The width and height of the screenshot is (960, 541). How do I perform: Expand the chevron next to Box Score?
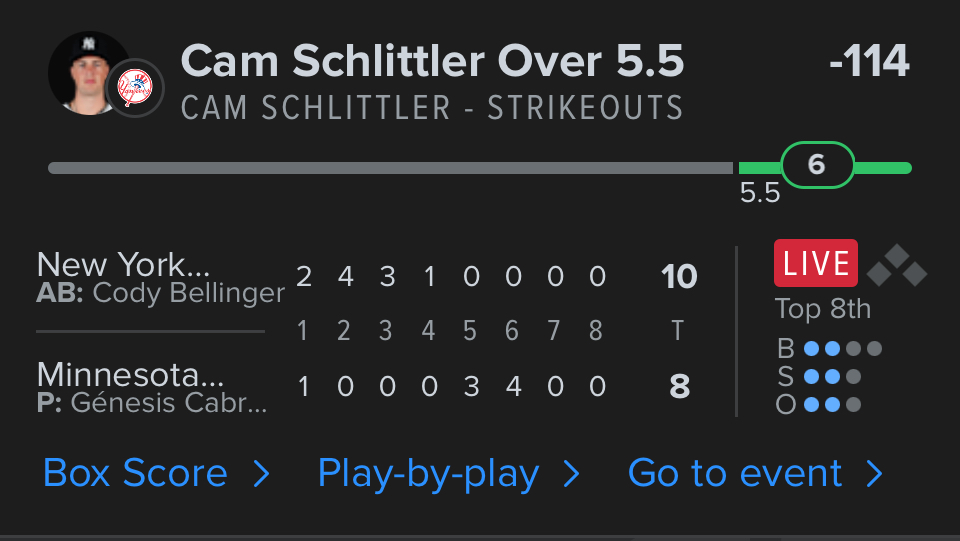coord(262,474)
